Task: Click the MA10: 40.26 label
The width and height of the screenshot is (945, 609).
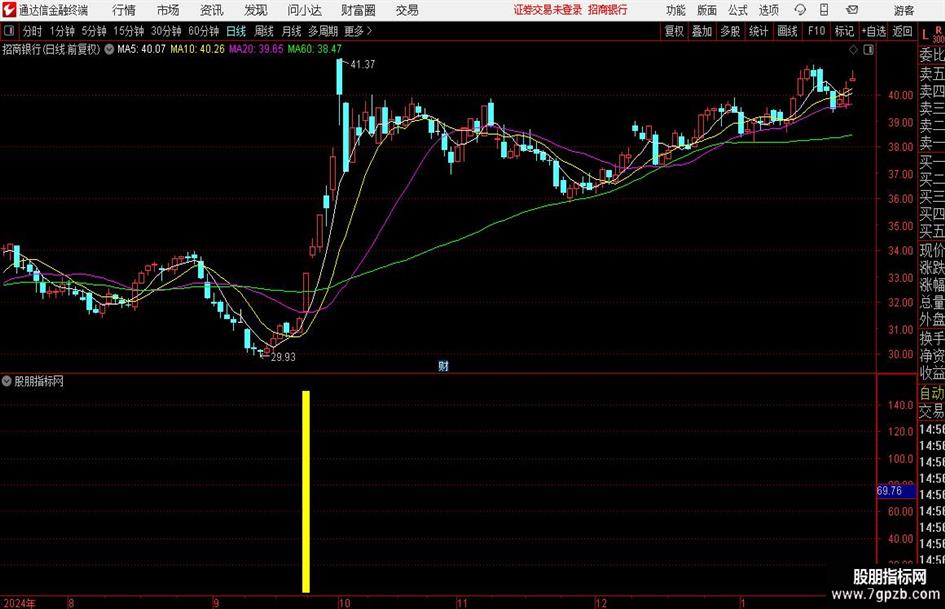Action: tap(197, 49)
